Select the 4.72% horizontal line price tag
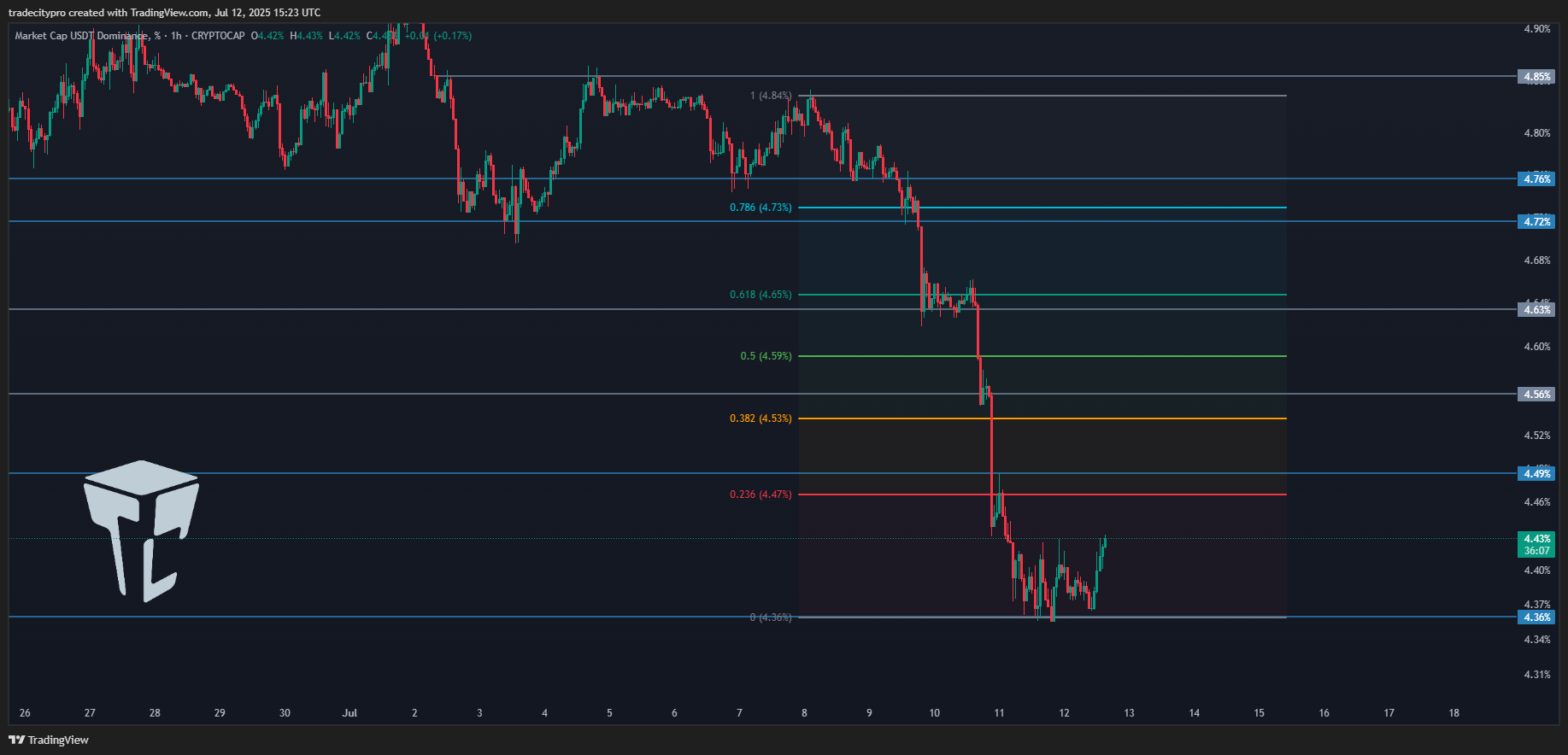Viewport: 1568px width, 755px height. (1536, 221)
